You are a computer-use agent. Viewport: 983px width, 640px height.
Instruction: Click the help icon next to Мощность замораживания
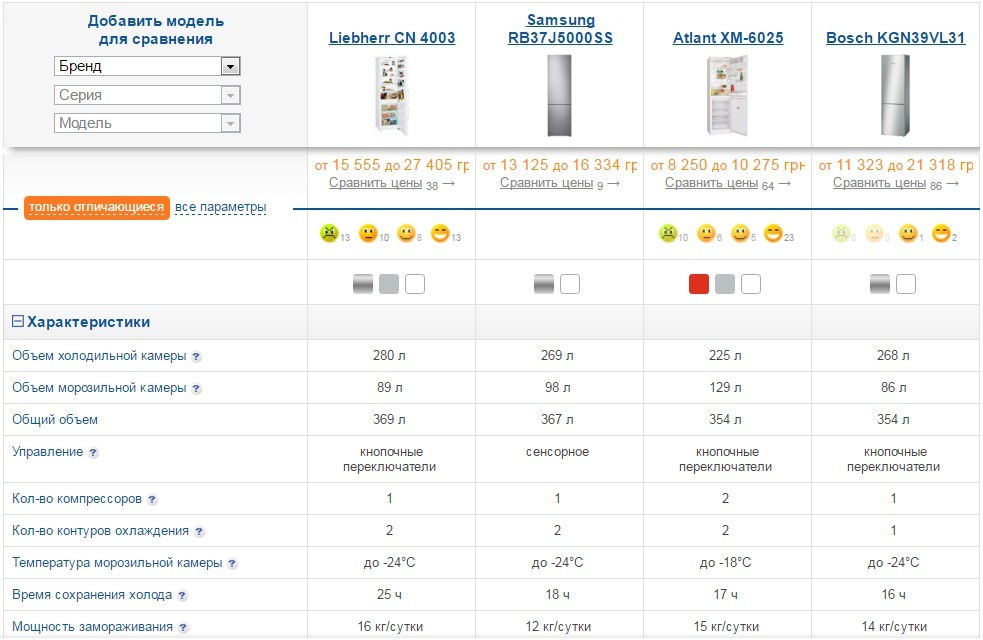(183, 628)
